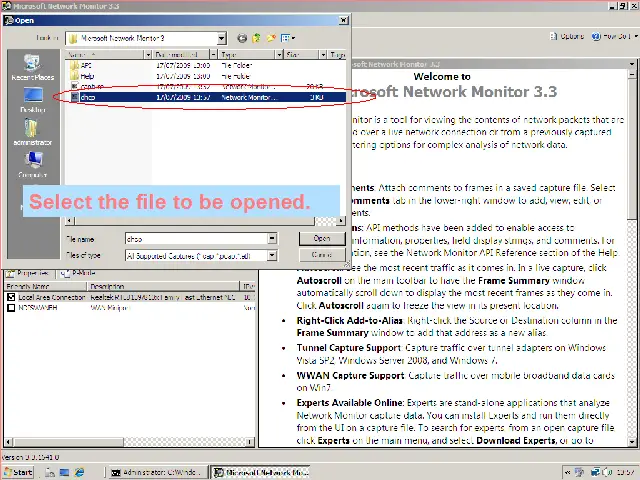Go up one folder level icon

point(256,38)
